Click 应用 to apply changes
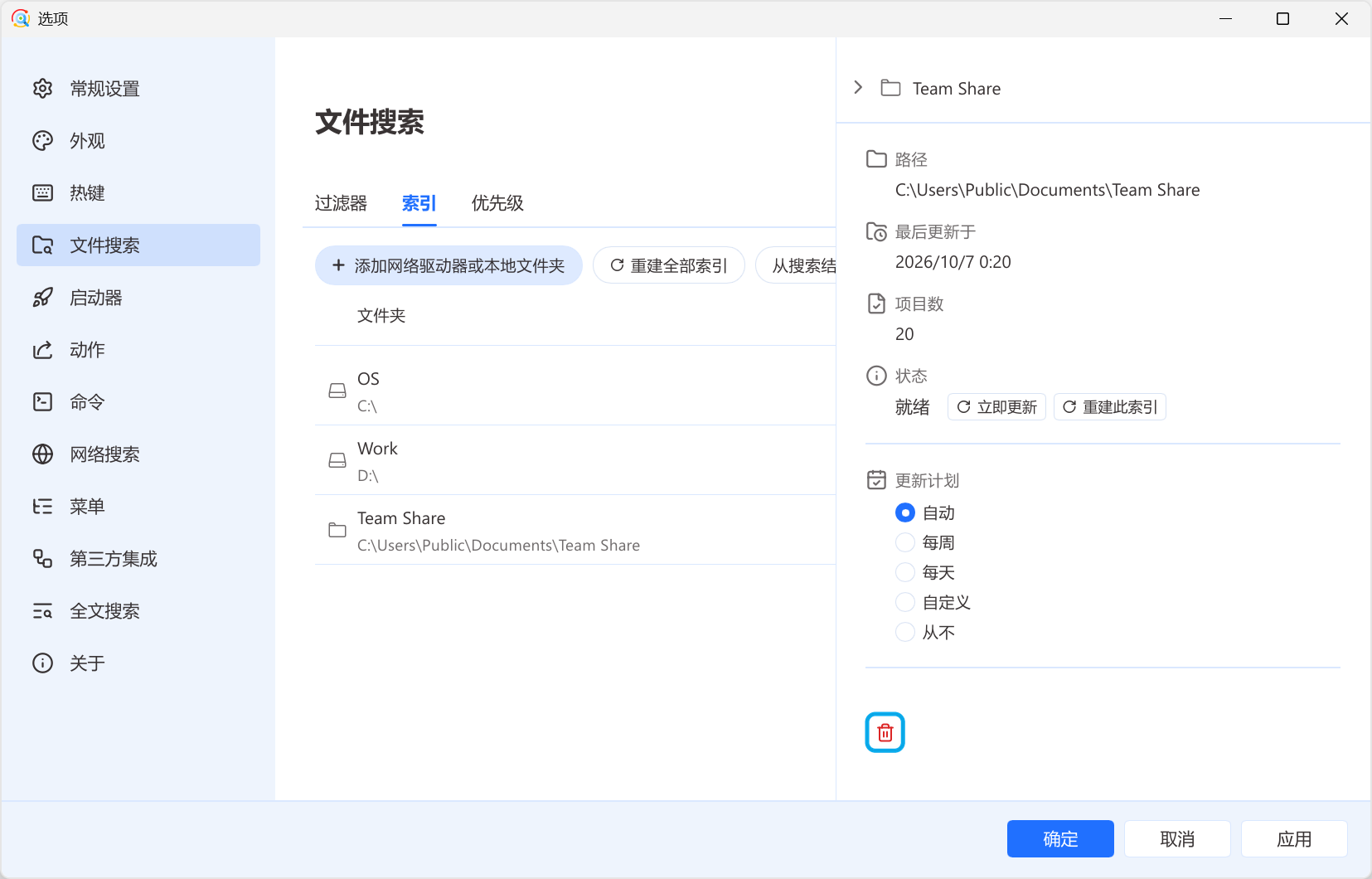Image resolution: width=1372 pixels, height=879 pixels. (x=1294, y=839)
